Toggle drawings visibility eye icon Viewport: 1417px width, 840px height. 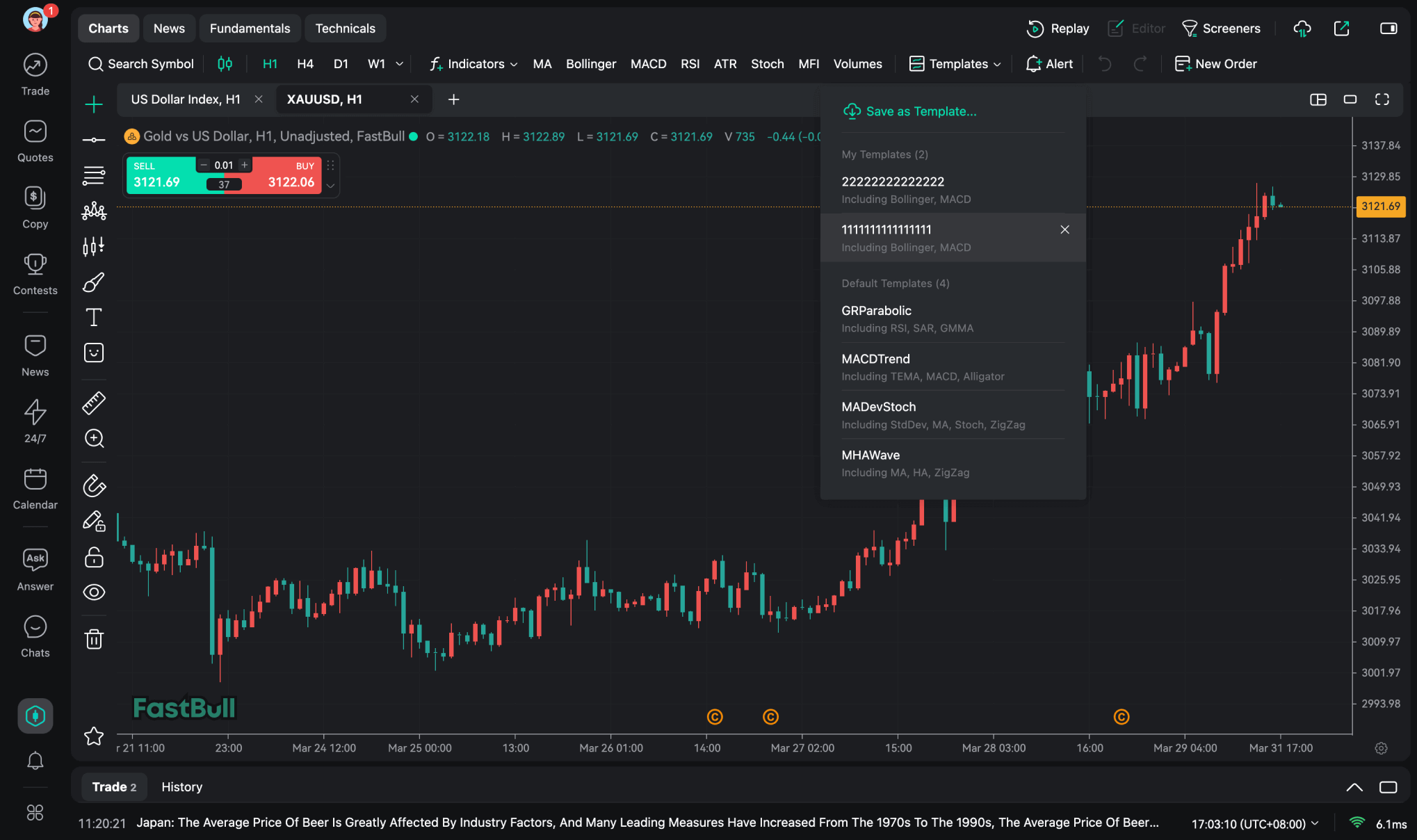pos(94,592)
